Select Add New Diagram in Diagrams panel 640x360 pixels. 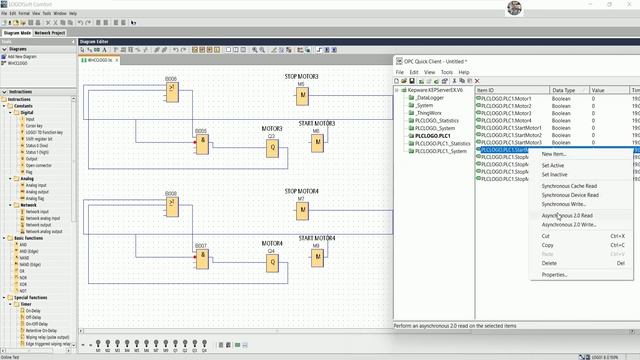pyautogui.click(x=22, y=57)
